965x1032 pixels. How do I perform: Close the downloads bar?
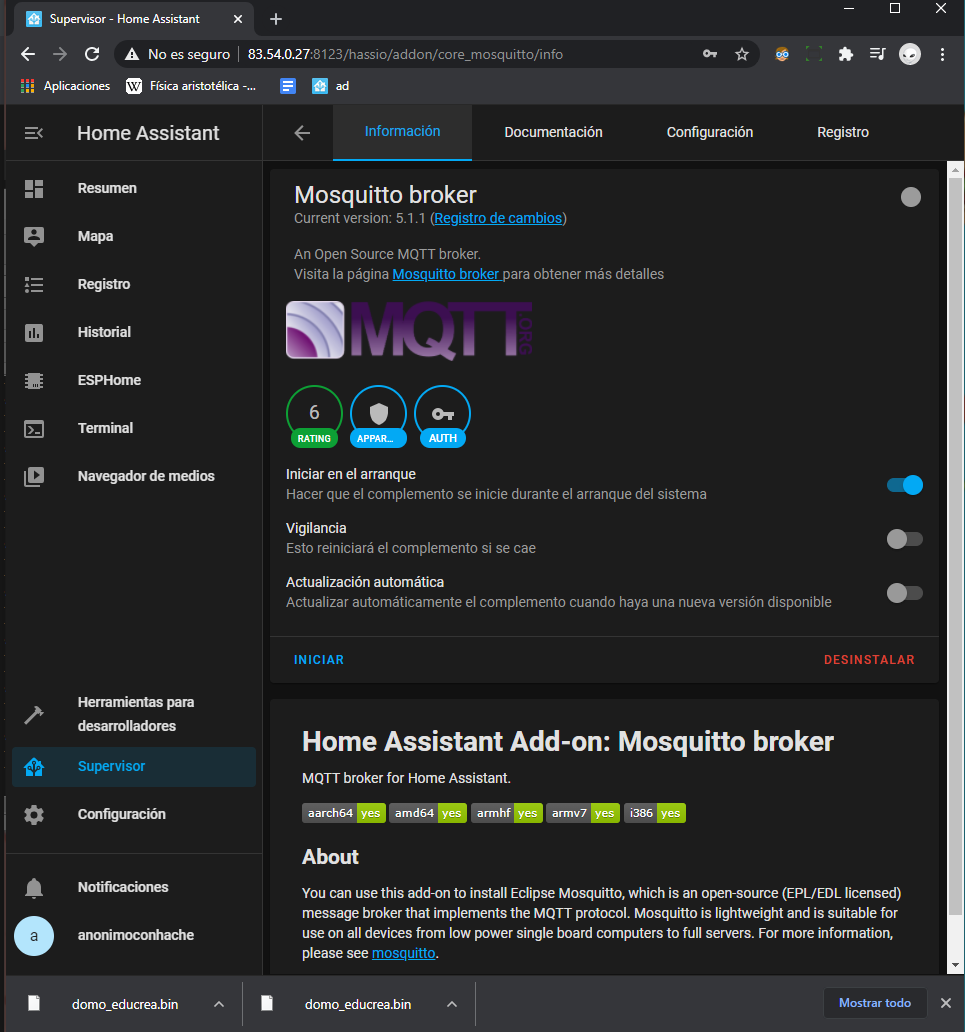click(x=945, y=1003)
